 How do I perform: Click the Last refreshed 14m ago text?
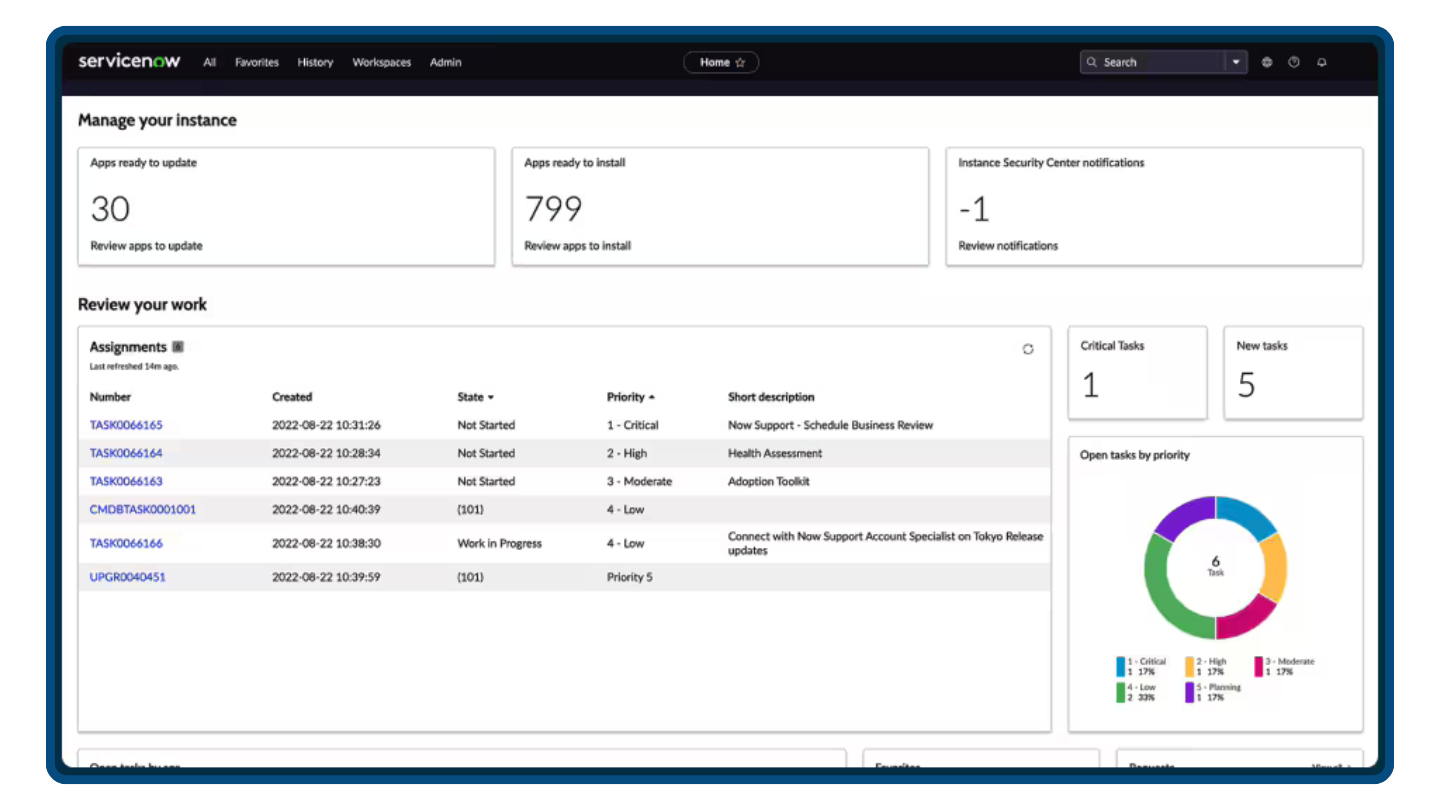tap(134, 367)
